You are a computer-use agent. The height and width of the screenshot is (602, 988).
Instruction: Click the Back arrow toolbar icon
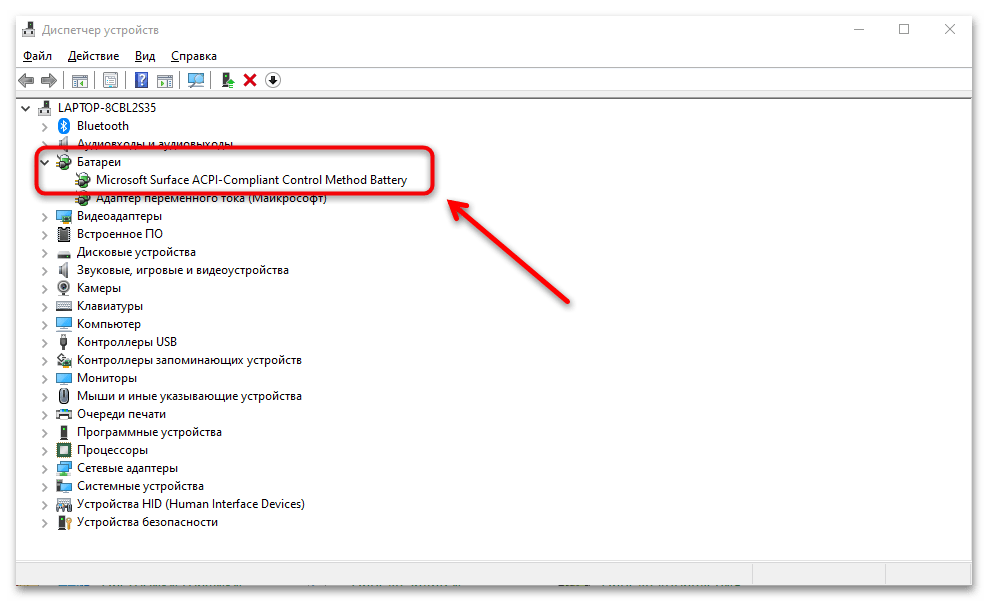coord(26,80)
